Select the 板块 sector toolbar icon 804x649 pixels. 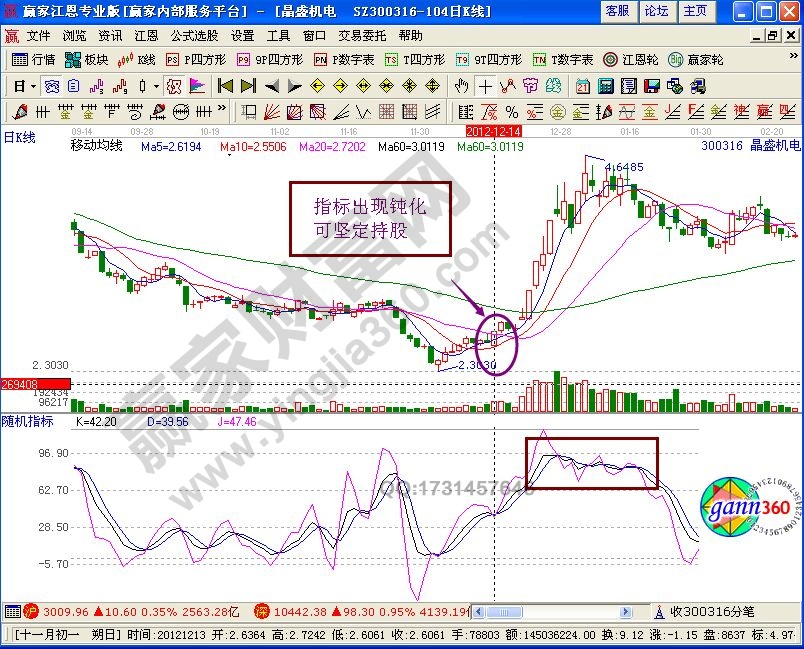tap(86, 60)
